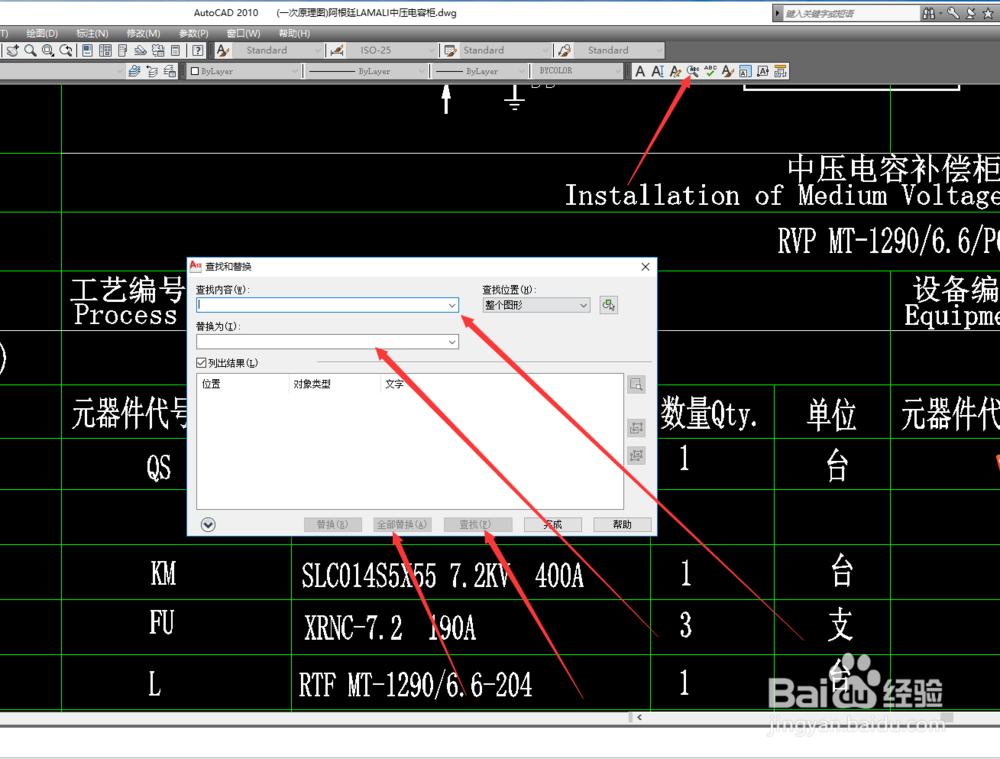This screenshot has width=1000, height=759.
Task: Click the 帮助 button in dialog
Action: 622,524
